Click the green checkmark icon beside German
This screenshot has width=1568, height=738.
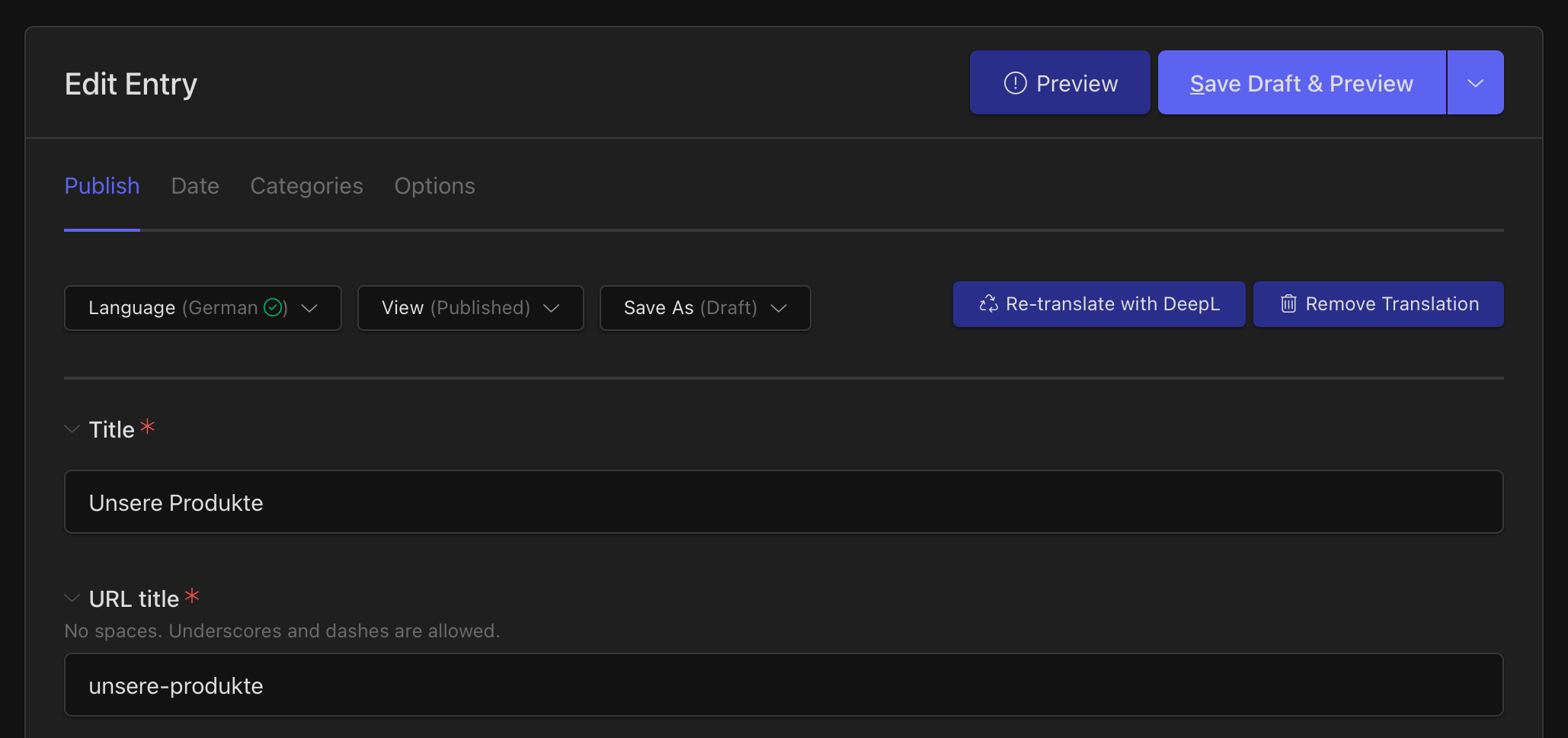[273, 307]
